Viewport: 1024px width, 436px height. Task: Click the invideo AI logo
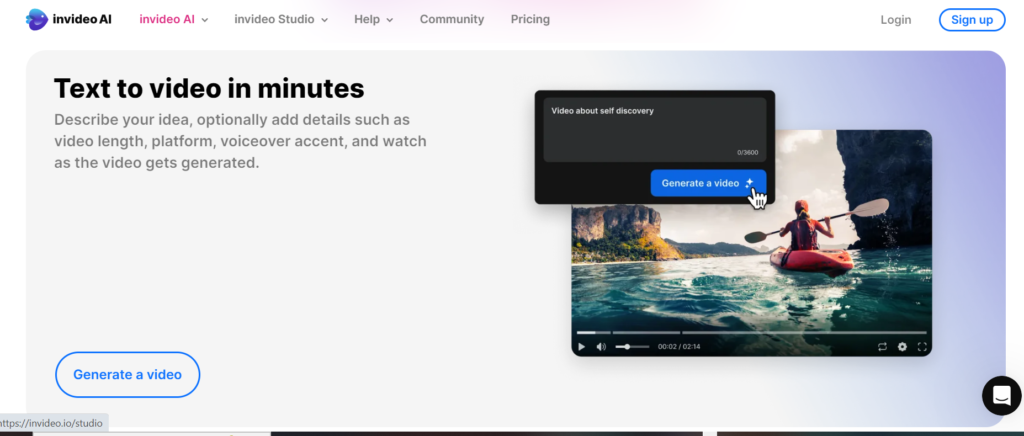pyautogui.click(x=69, y=20)
